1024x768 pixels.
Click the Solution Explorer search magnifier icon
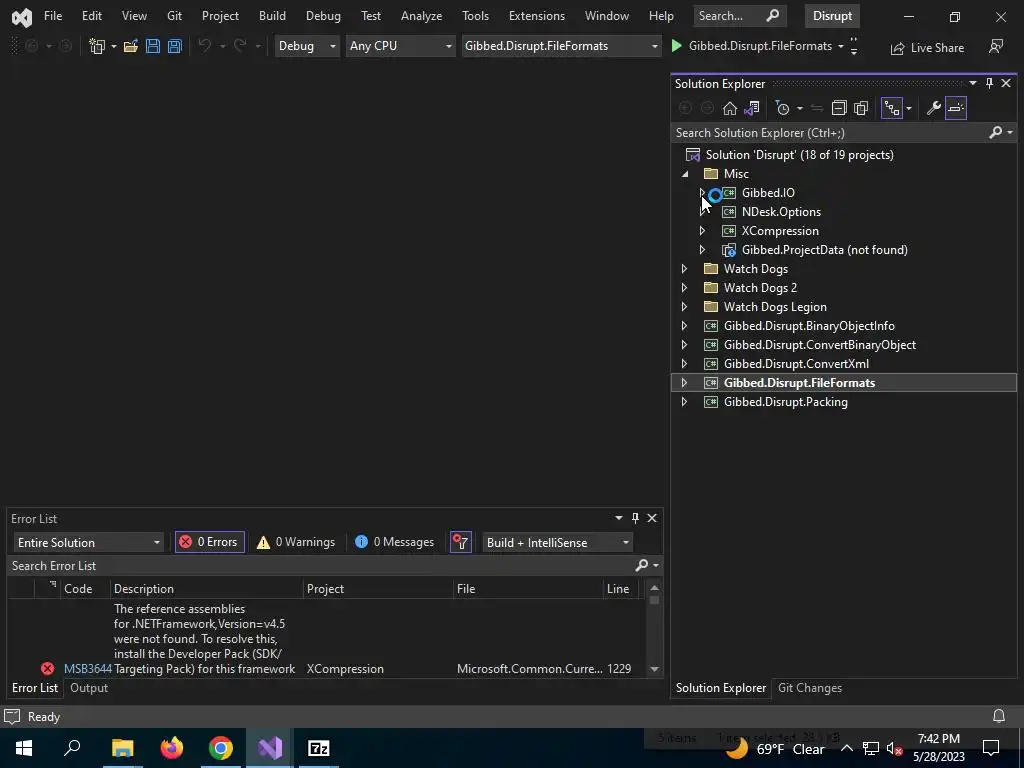coord(995,133)
